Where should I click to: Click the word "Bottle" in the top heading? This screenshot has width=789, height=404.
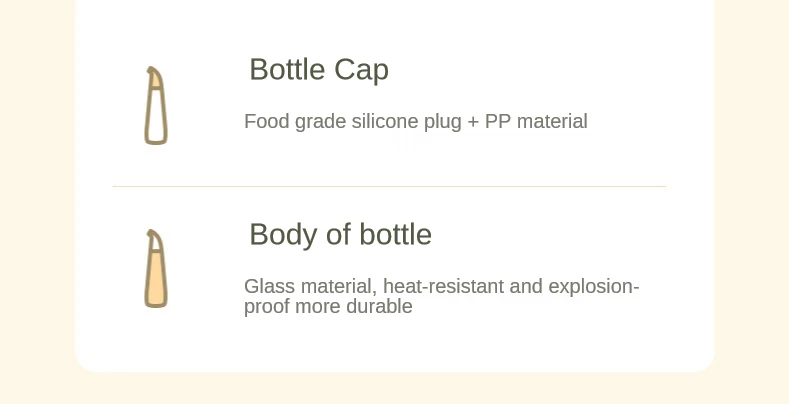(286, 70)
